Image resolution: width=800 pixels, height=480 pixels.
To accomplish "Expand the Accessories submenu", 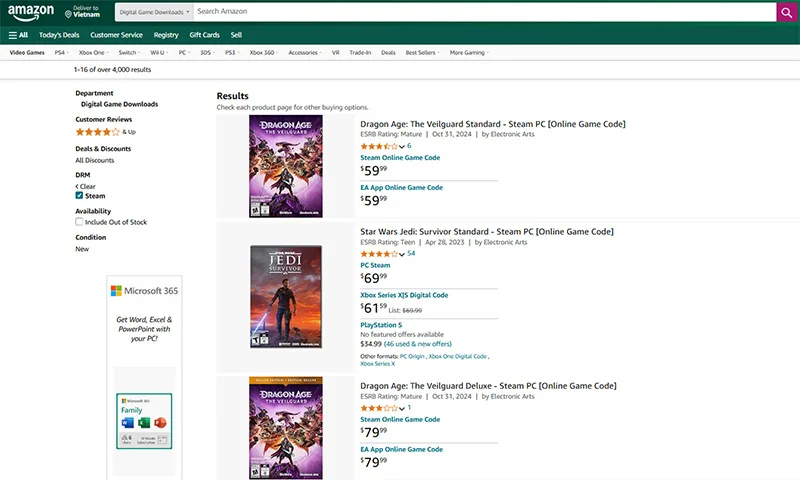I will click(305, 53).
